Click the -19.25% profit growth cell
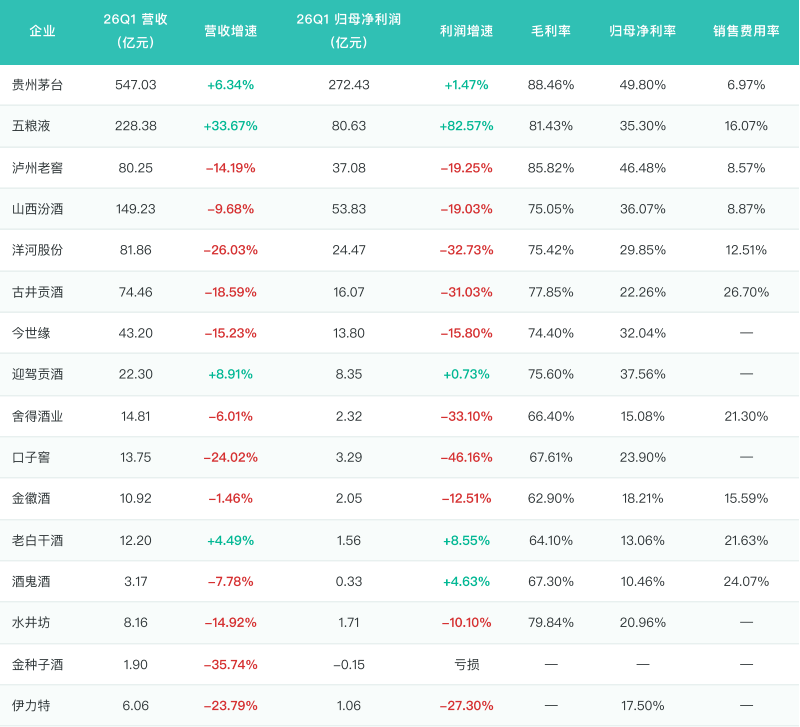Image resolution: width=800 pixels, height=727 pixels. pyautogui.click(x=466, y=168)
